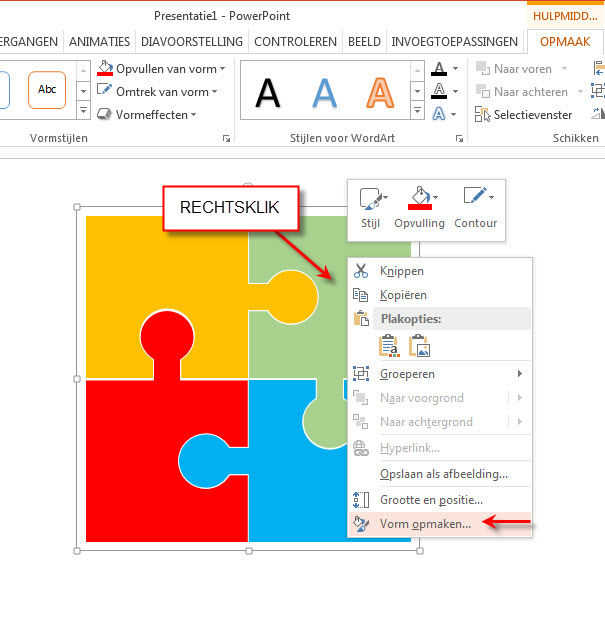
Task: Click the Opvullen van vorm paint bucket icon
Action: 105,68
